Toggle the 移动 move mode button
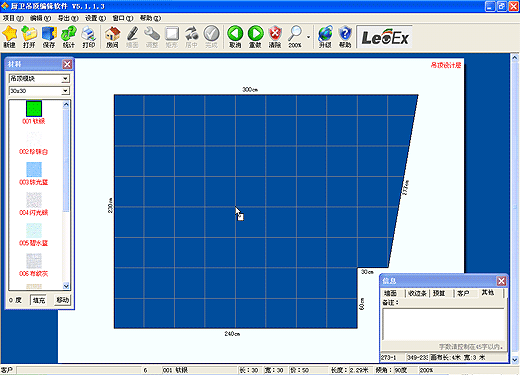Image resolution: width=520 pixels, height=375 pixels. 62,300
